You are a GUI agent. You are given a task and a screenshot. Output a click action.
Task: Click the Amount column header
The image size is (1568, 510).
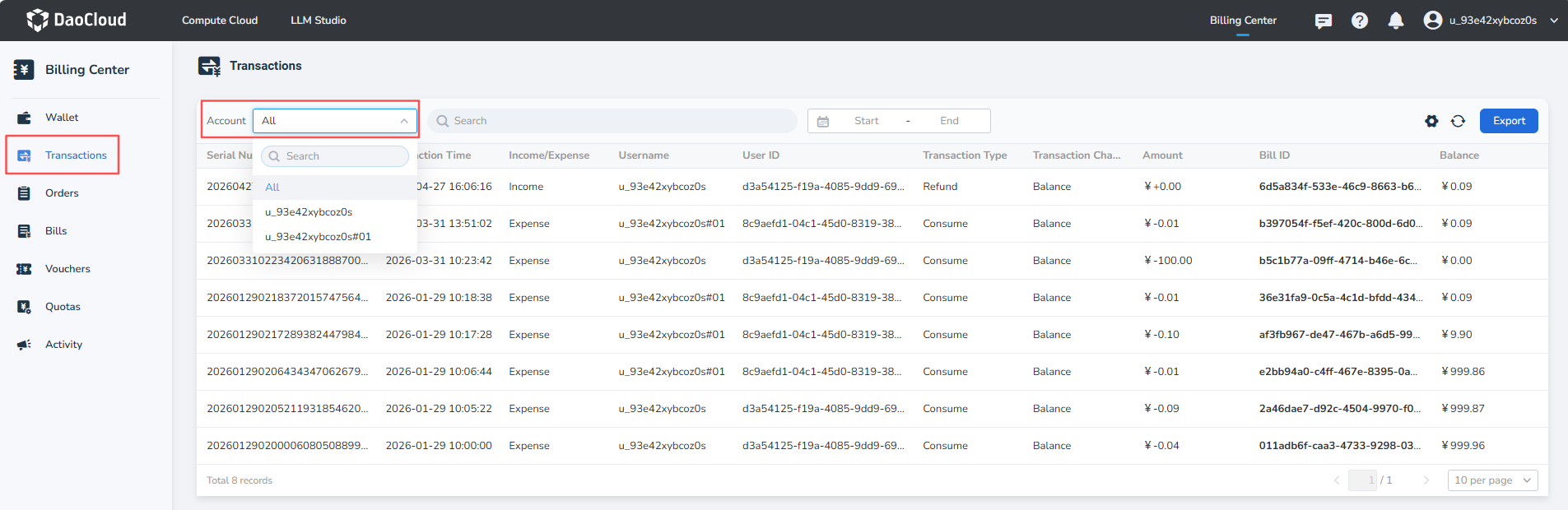(1162, 155)
